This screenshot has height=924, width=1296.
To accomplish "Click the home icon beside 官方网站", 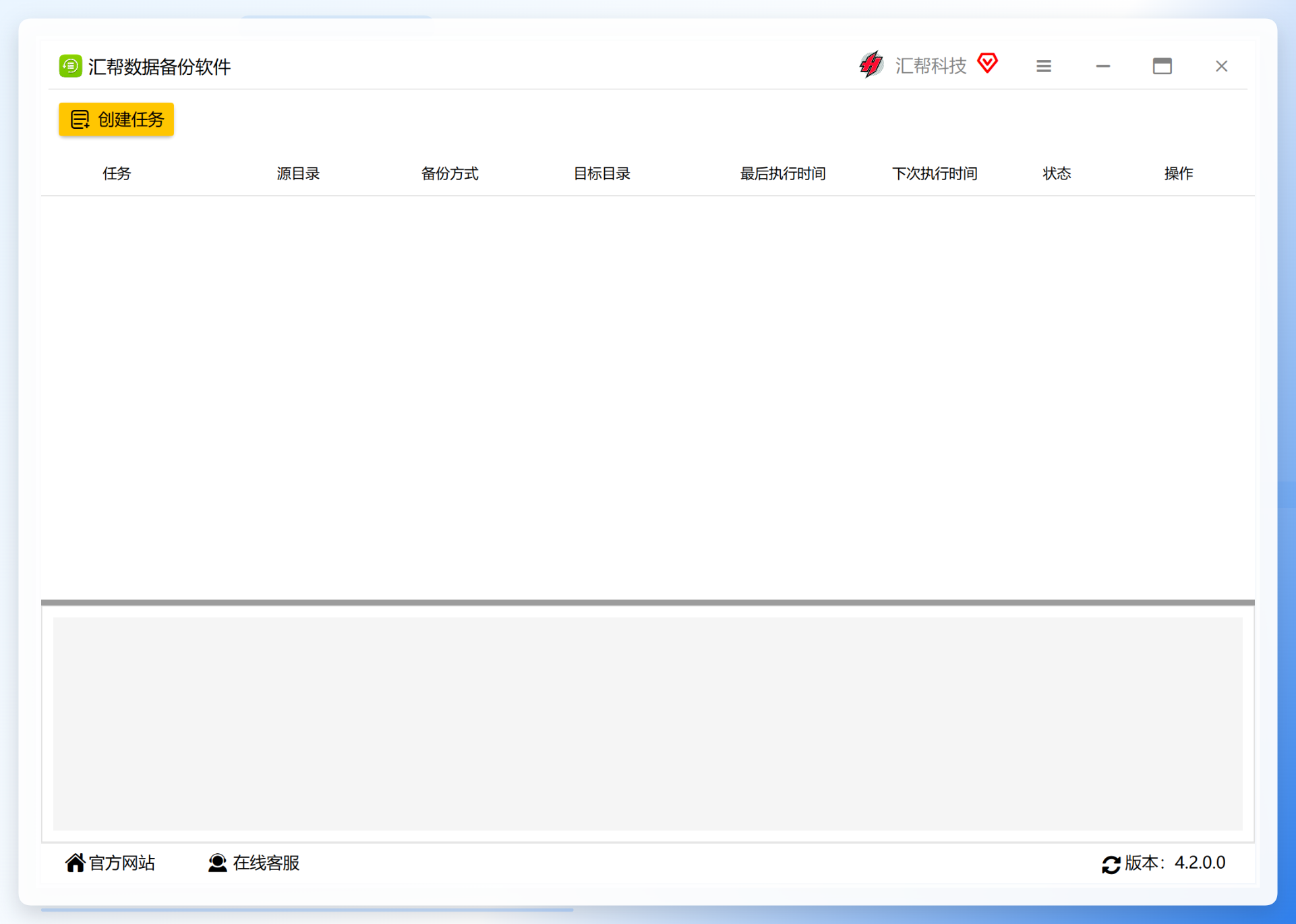I will coord(75,863).
